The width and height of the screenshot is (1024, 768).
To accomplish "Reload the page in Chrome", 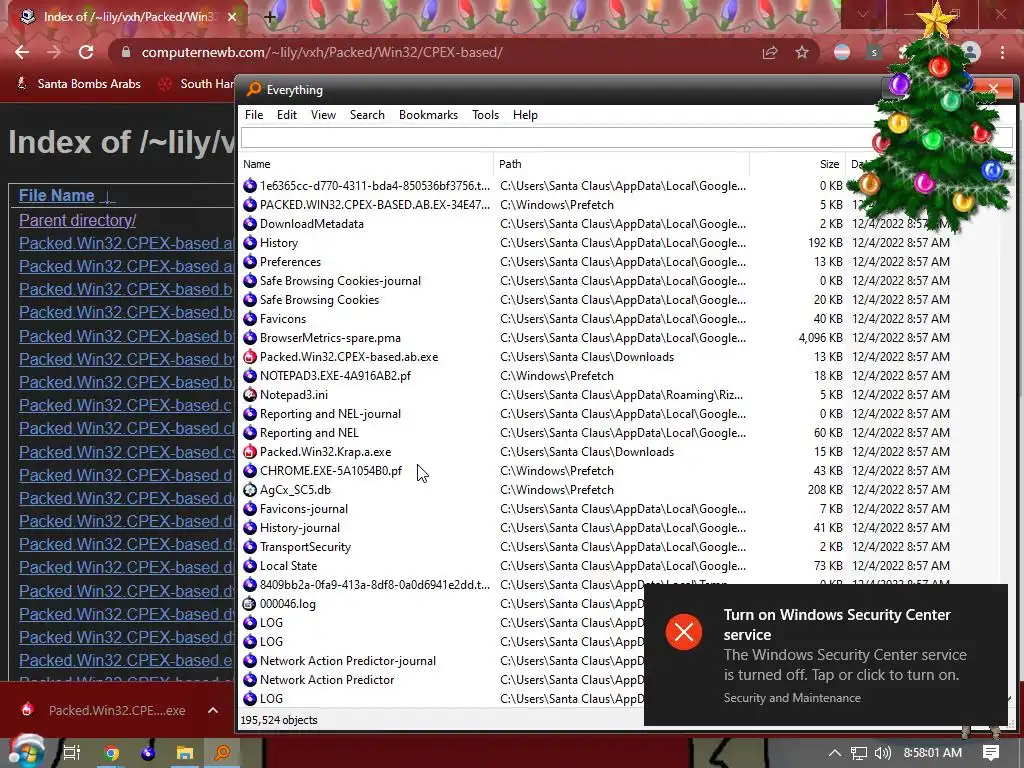I will [86, 52].
